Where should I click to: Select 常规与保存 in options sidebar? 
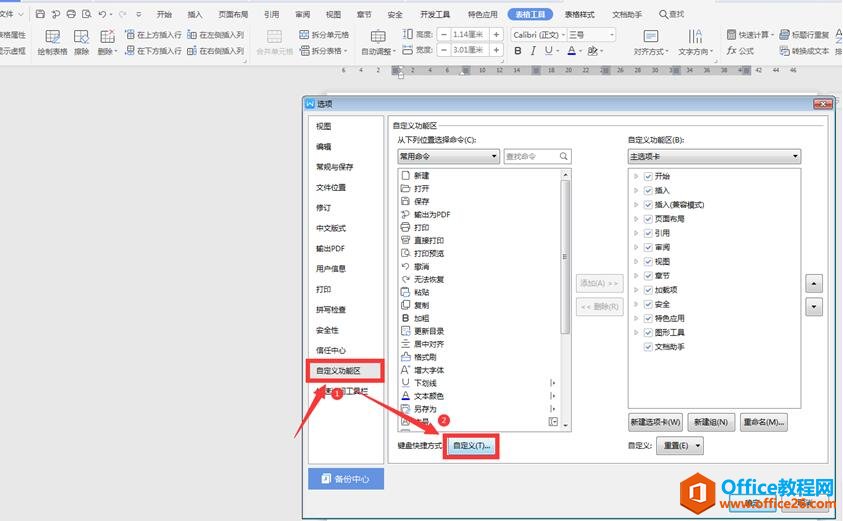coord(334,167)
